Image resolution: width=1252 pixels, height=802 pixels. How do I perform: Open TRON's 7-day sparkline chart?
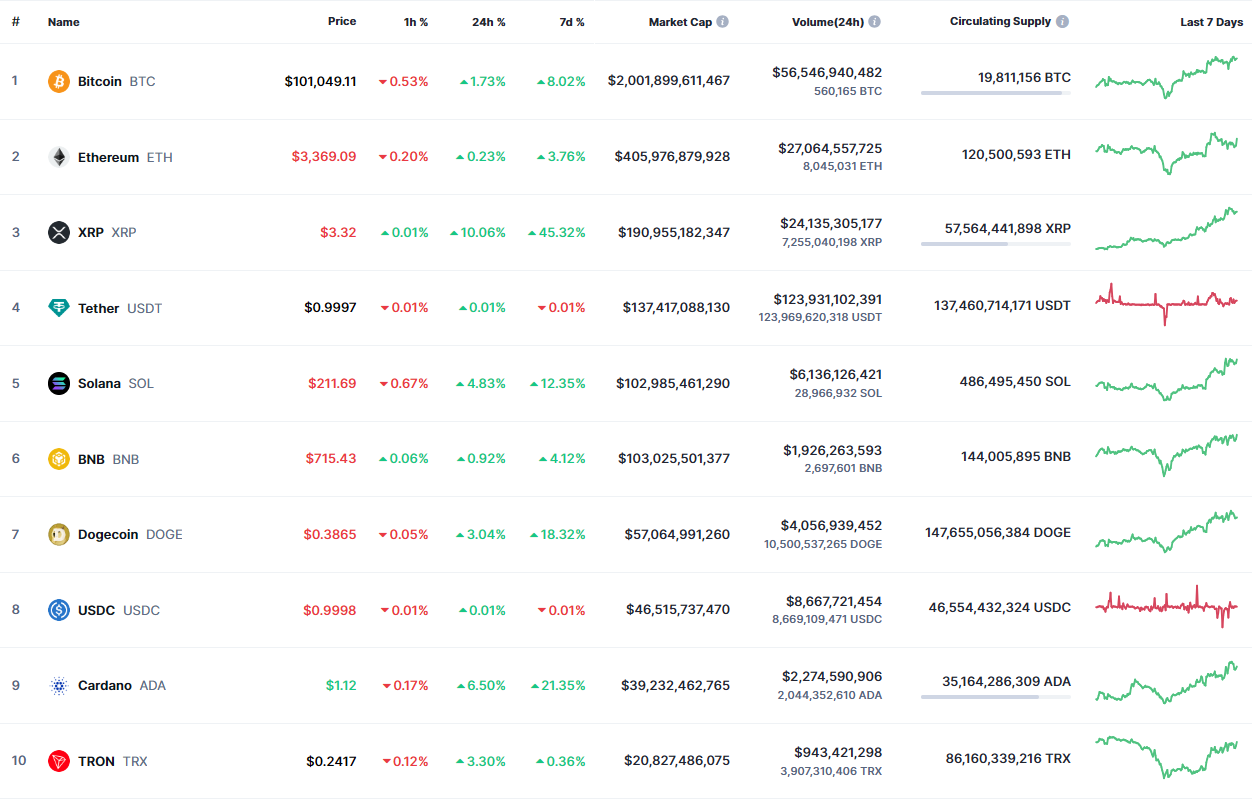point(1166,757)
